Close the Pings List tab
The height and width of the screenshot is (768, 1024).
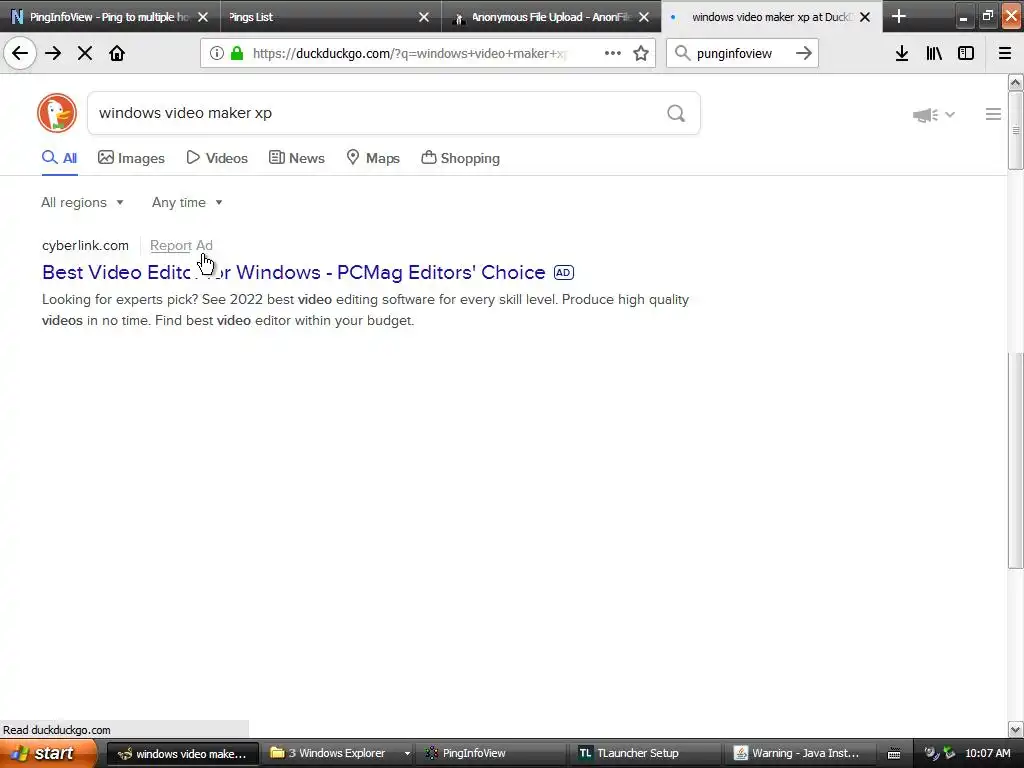tap(424, 17)
